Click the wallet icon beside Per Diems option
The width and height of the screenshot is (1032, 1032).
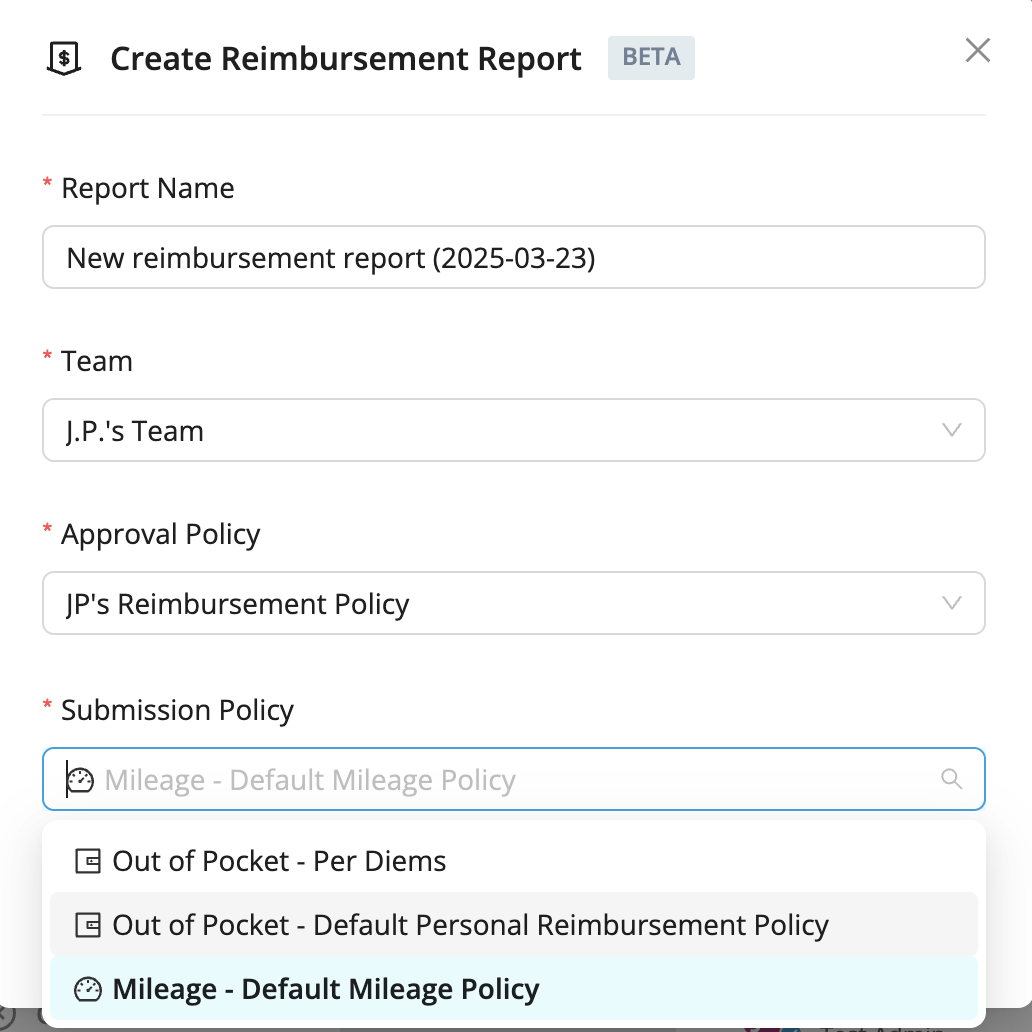(88, 861)
